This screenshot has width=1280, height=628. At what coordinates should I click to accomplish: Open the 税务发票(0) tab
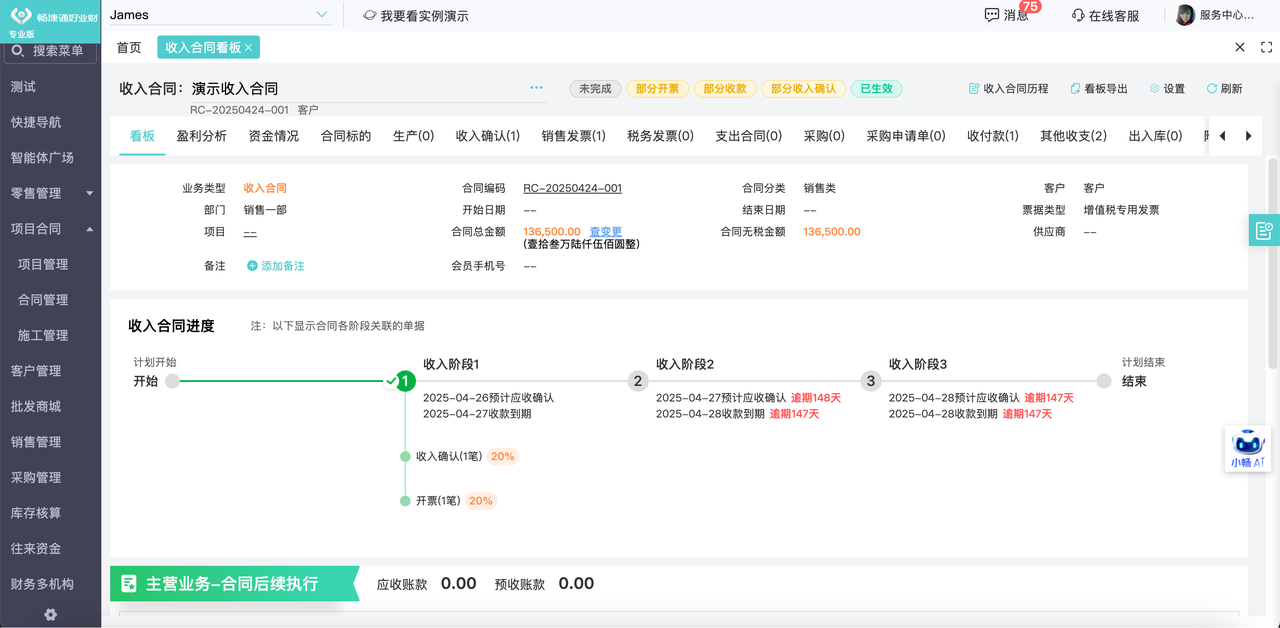(x=660, y=136)
